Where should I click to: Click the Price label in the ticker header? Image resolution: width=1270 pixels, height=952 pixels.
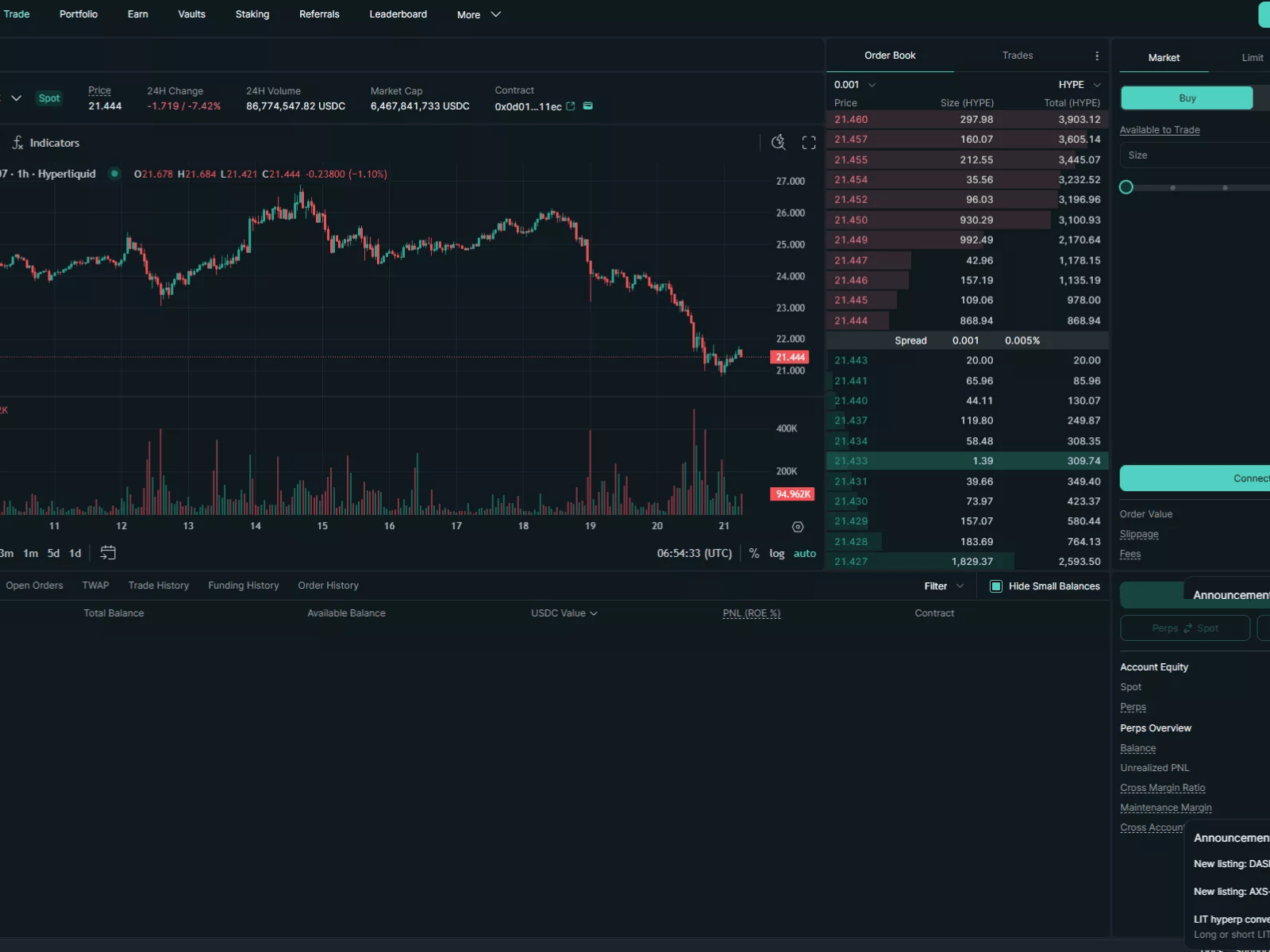(99, 91)
